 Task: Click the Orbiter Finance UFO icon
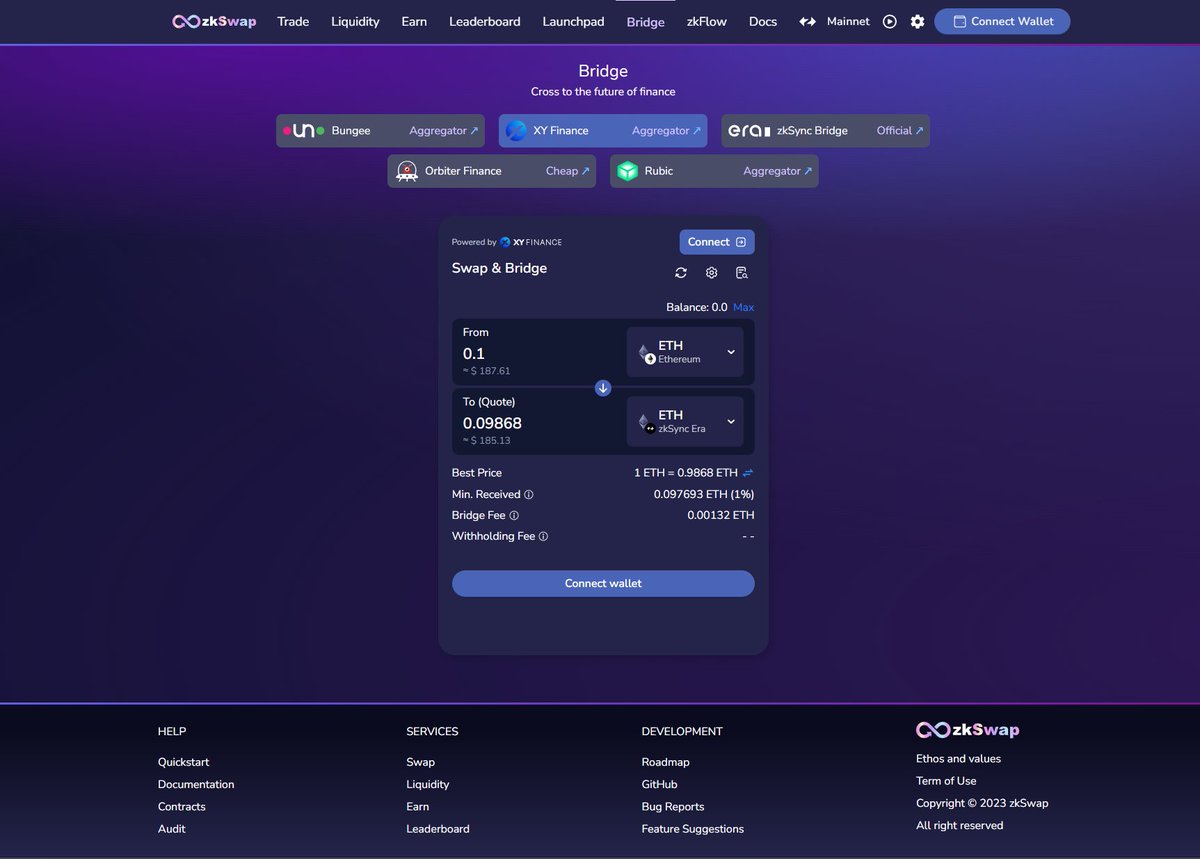[406, 171]
